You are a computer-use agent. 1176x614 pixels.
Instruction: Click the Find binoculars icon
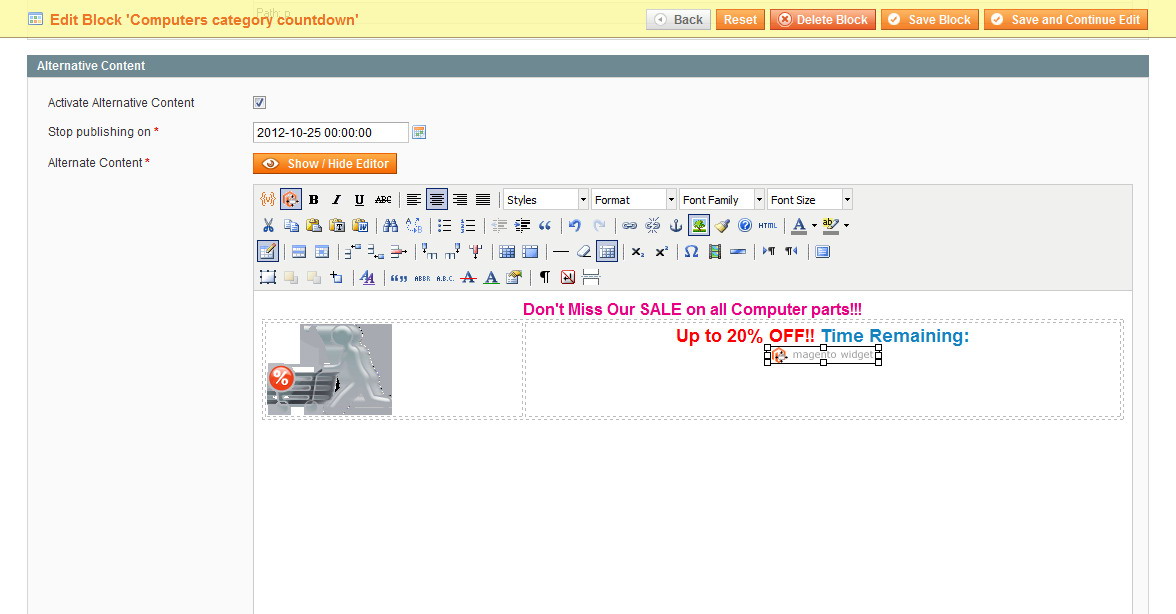click(391, 226)
